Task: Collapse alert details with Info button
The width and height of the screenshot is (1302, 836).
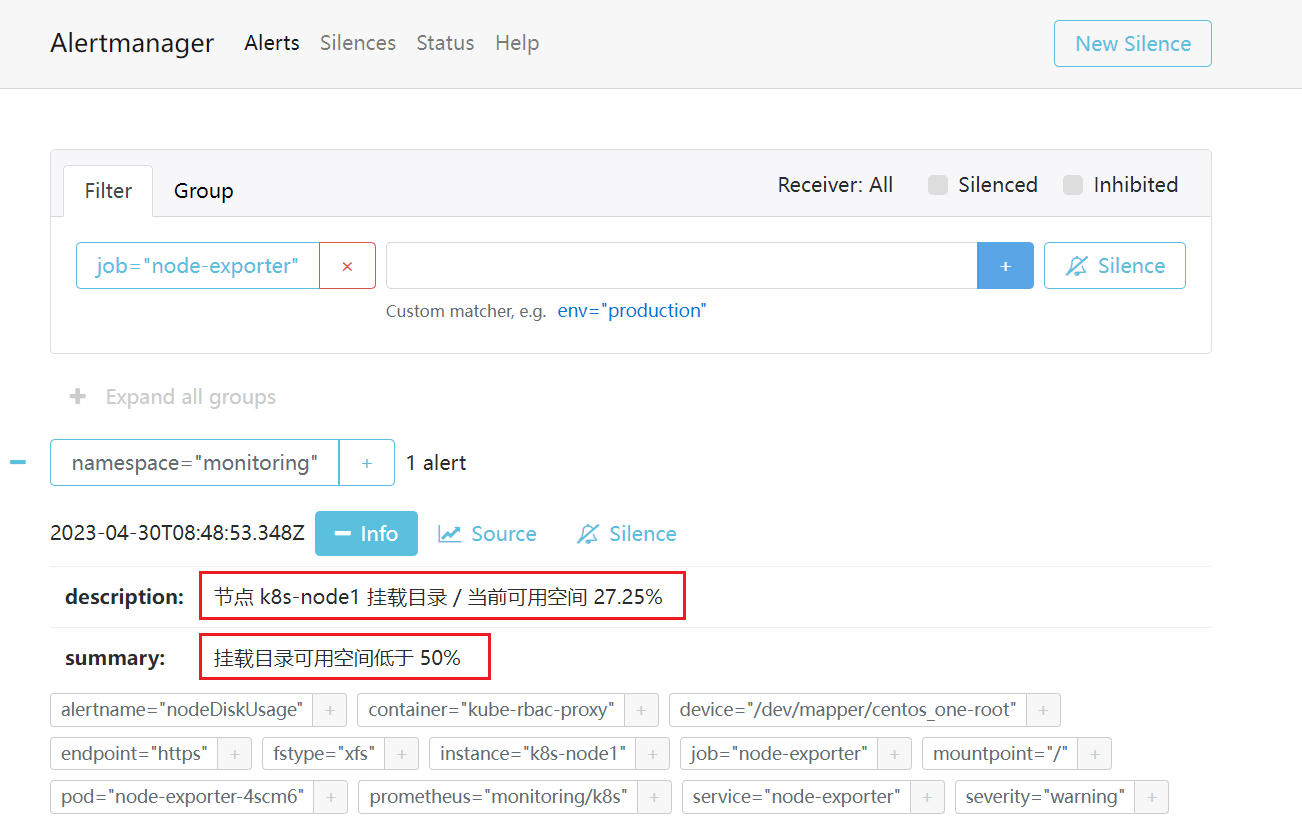Action: [366, 534]
